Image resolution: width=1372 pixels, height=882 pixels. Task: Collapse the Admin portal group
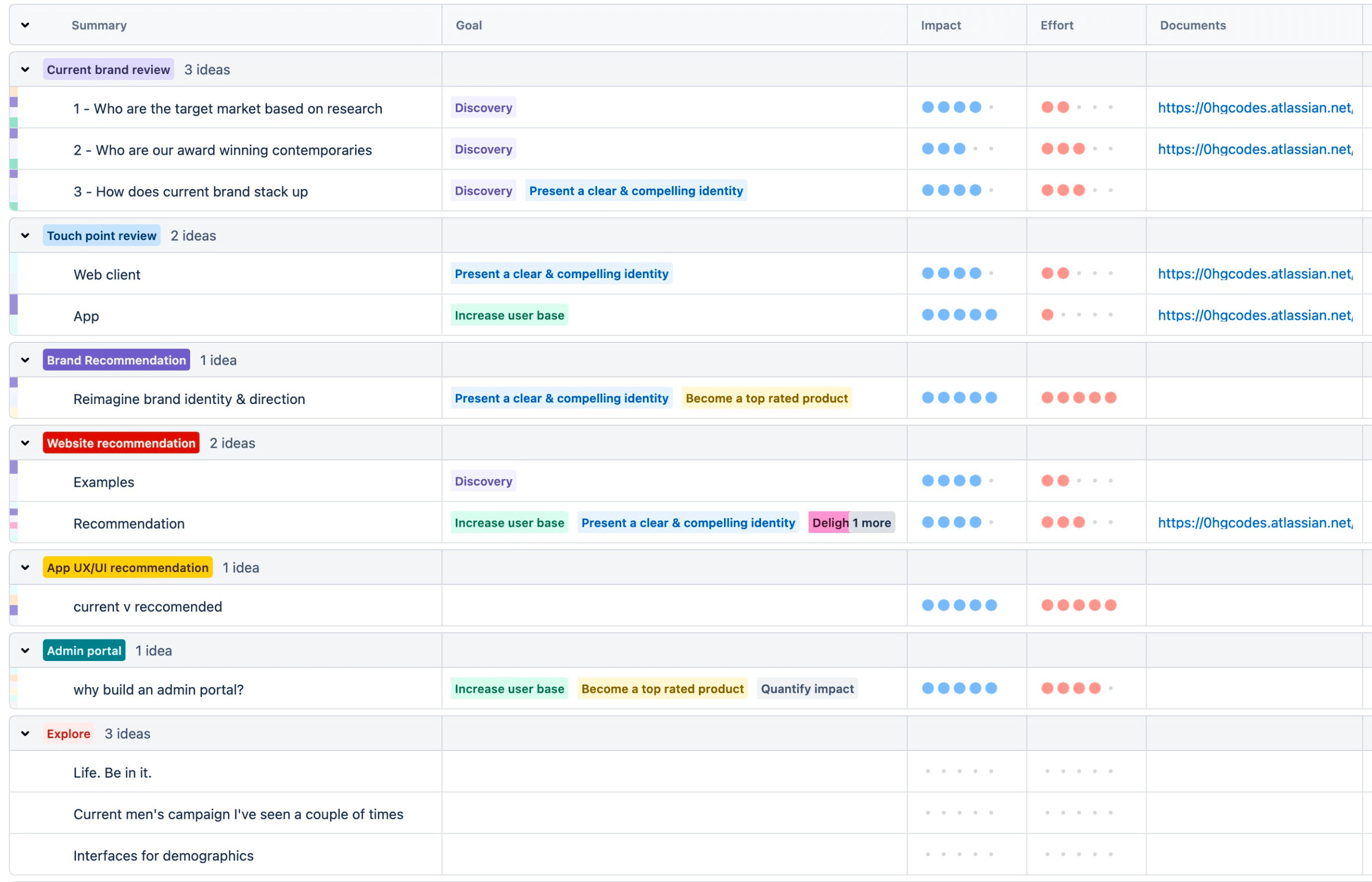point(25,651)
